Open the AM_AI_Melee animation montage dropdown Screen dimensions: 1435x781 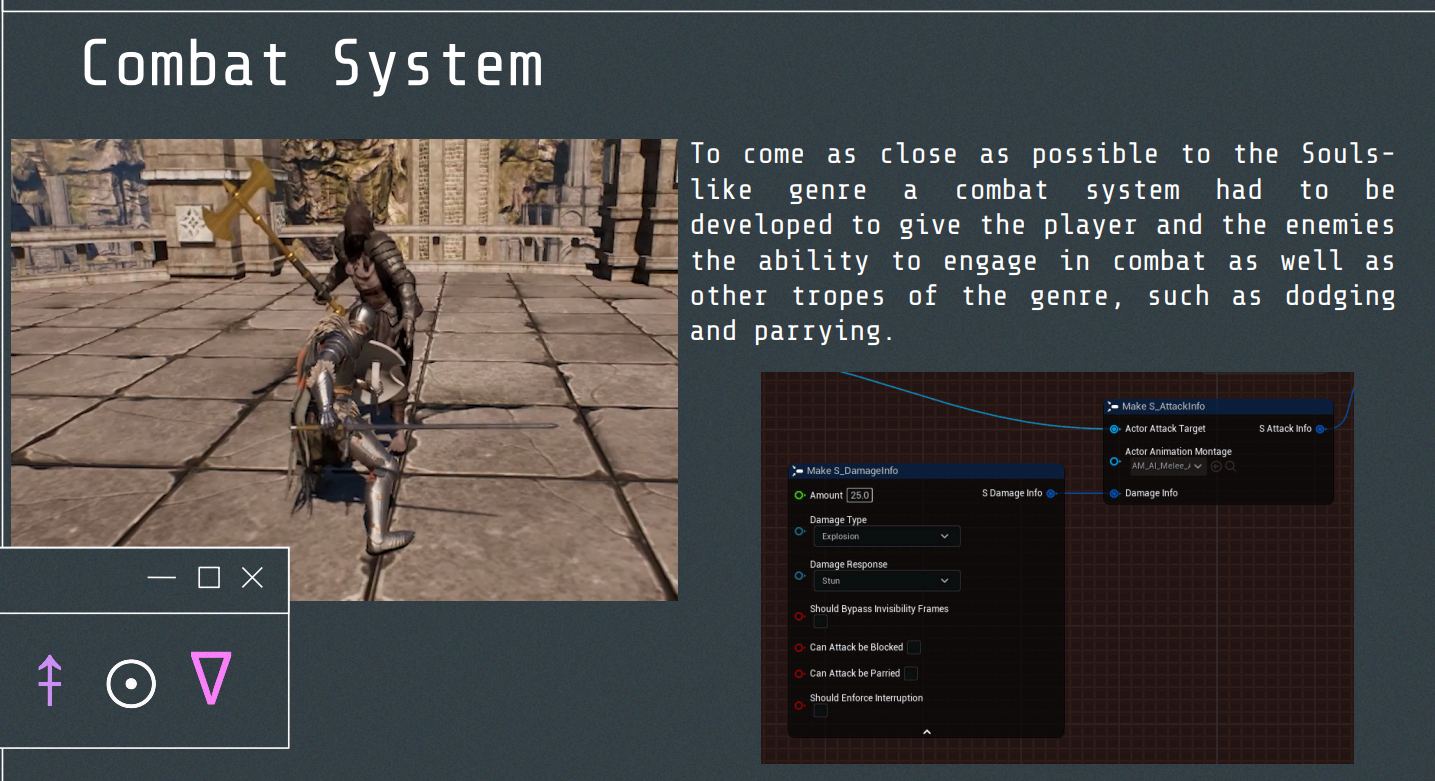pos(1168,466)
